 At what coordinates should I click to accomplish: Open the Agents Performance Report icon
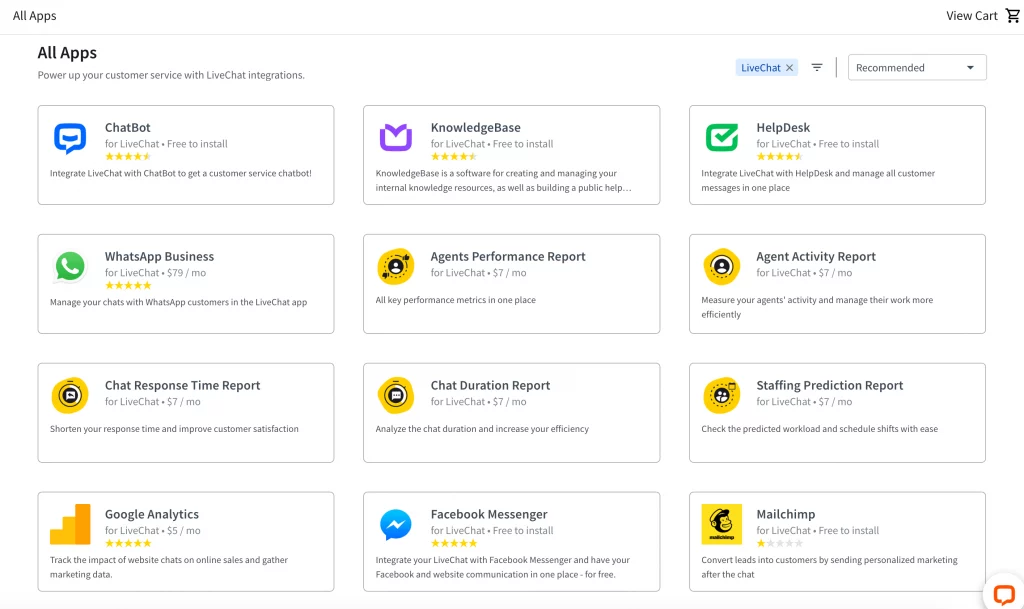(396, 266)
